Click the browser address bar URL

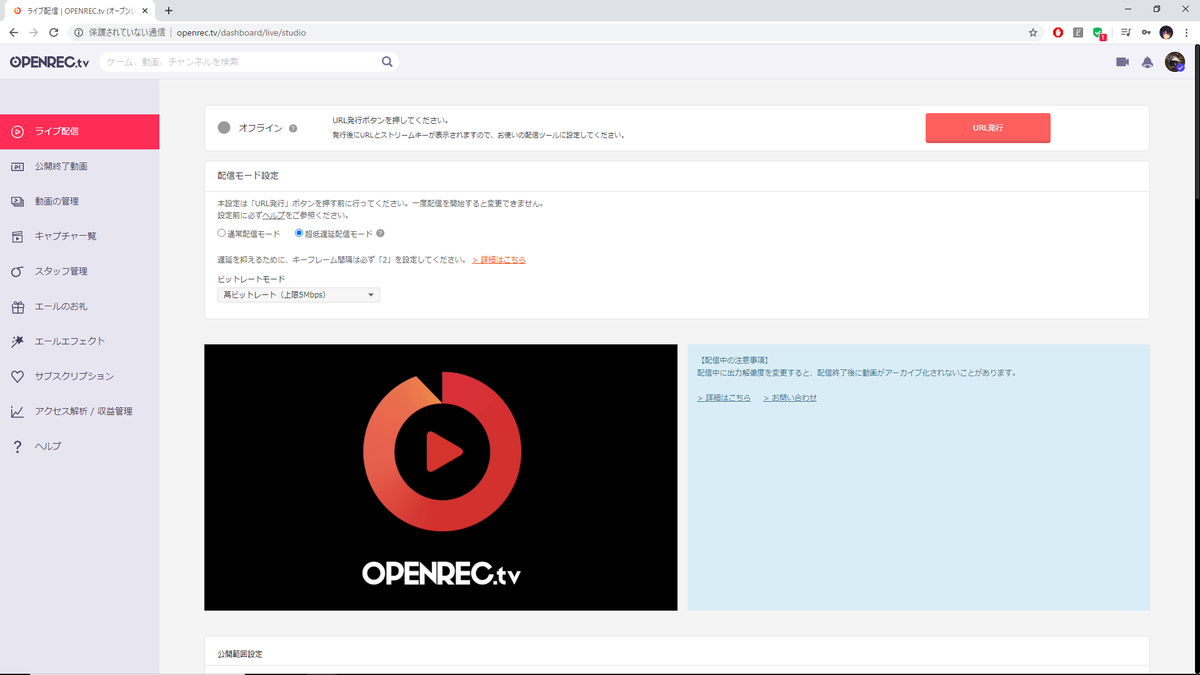click(241, 32)
